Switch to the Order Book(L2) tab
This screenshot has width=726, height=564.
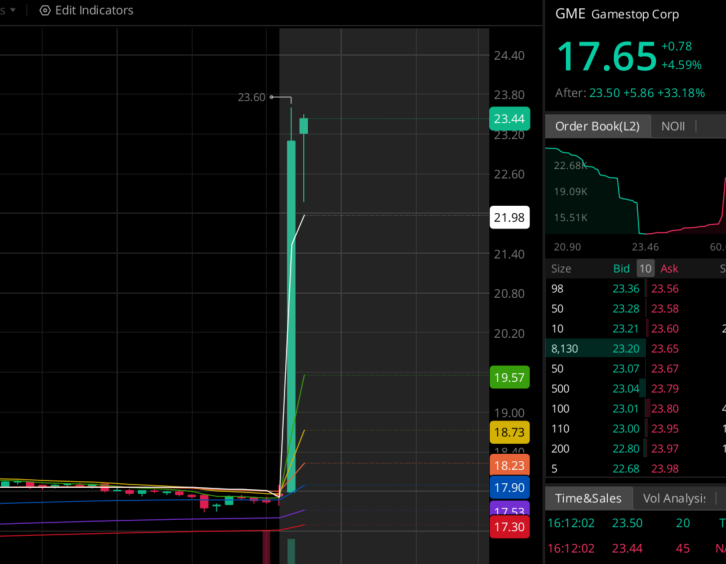tap(597, 126)
